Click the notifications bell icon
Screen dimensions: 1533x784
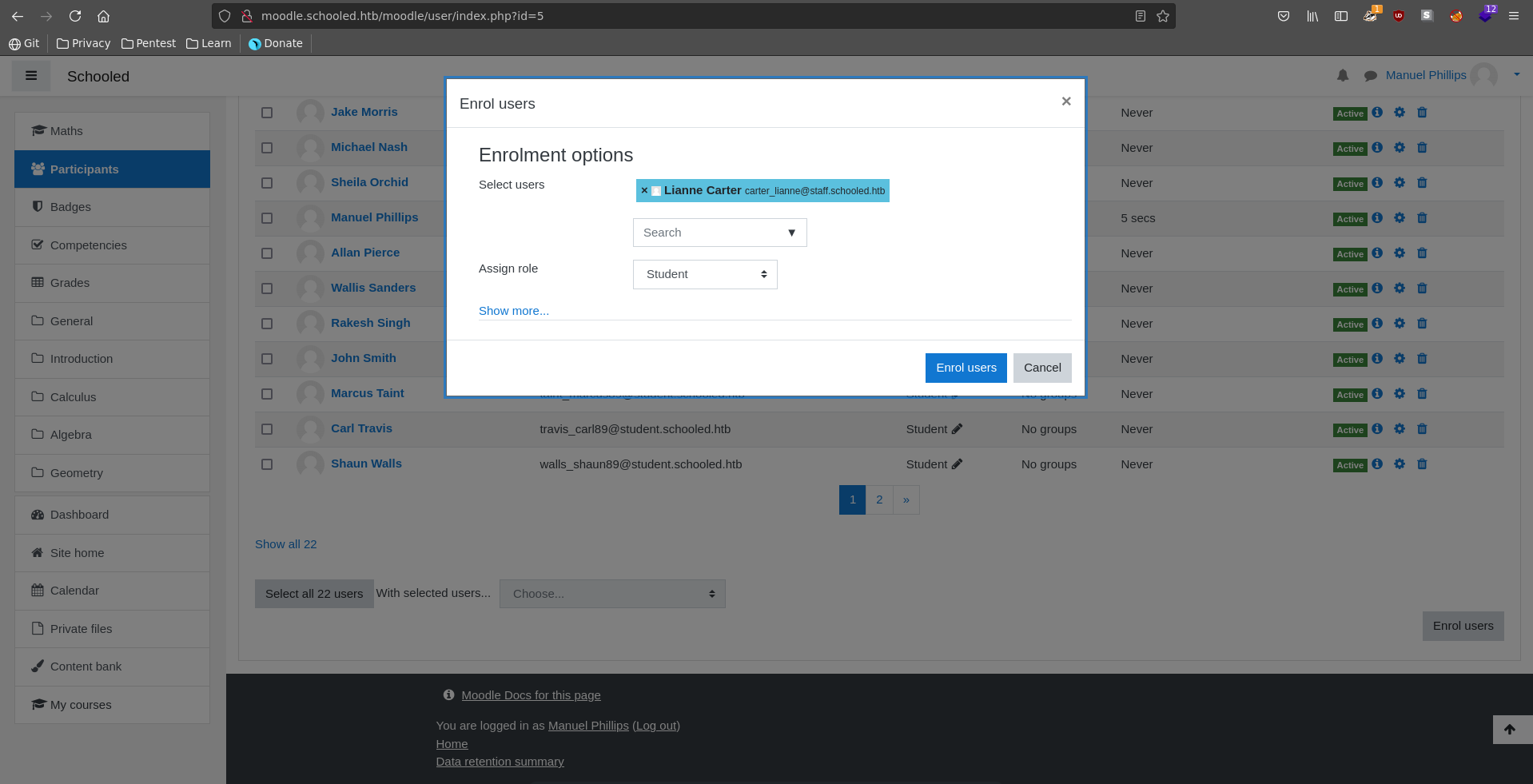click(1343, 75)
